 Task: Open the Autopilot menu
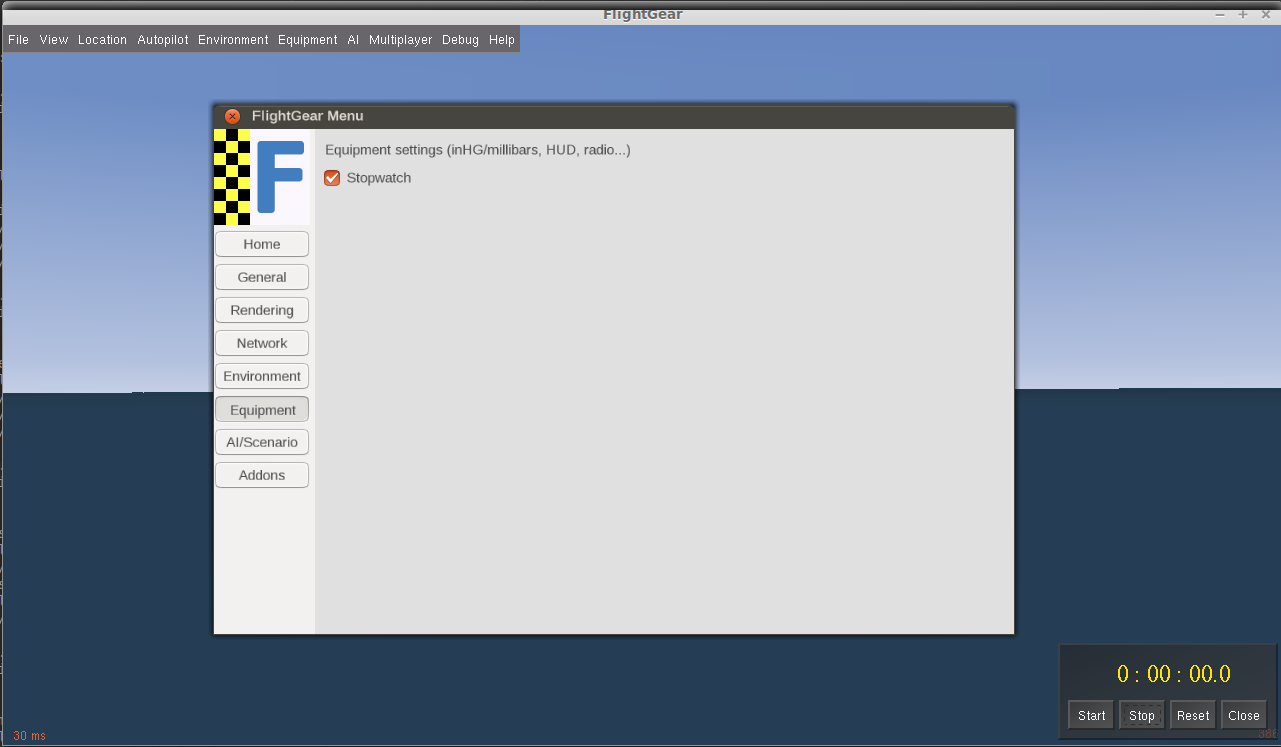[x=163, y=40]
